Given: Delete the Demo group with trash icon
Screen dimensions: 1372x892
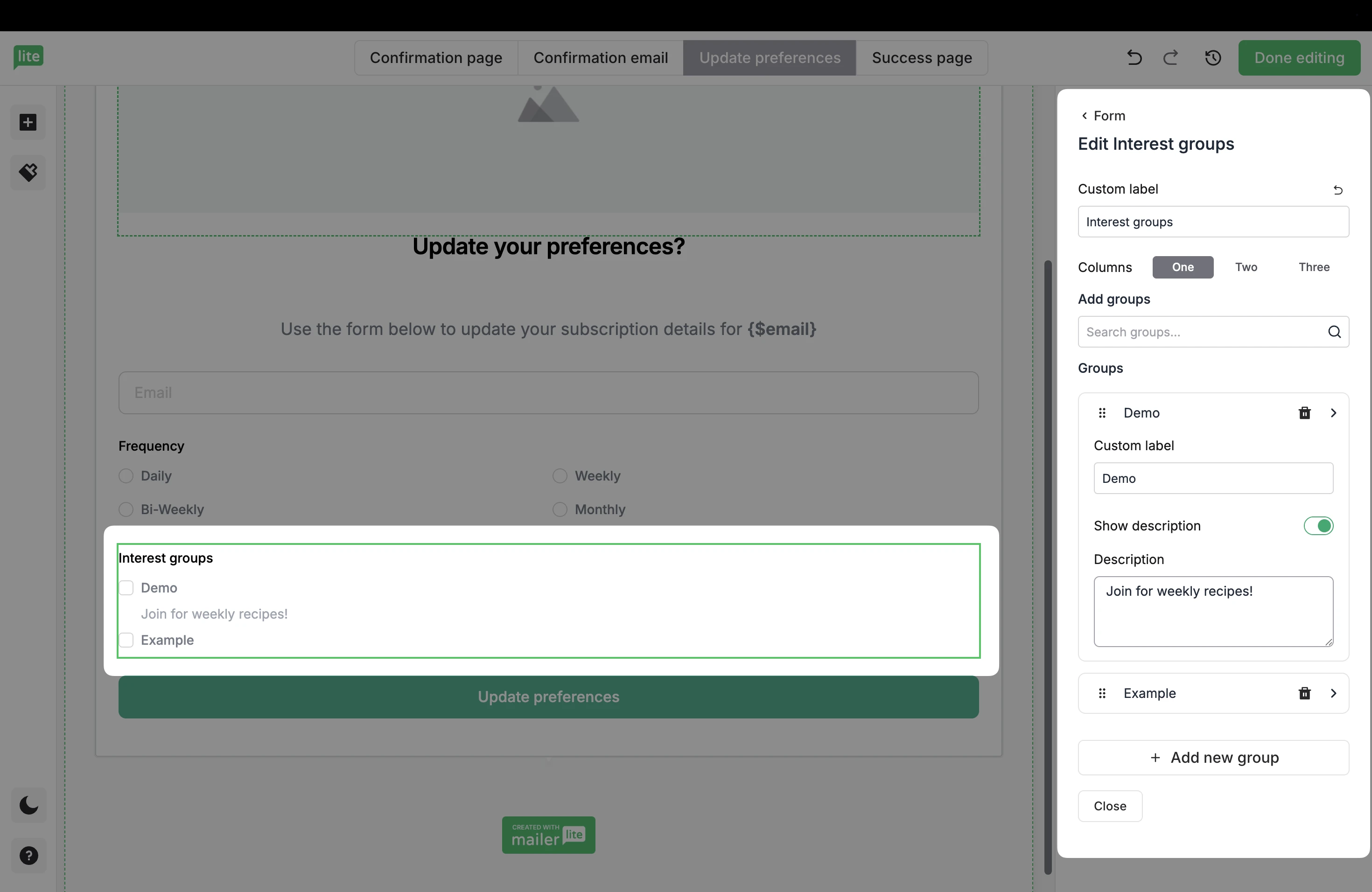Looking at the screenshot, I should point(1304,412).
